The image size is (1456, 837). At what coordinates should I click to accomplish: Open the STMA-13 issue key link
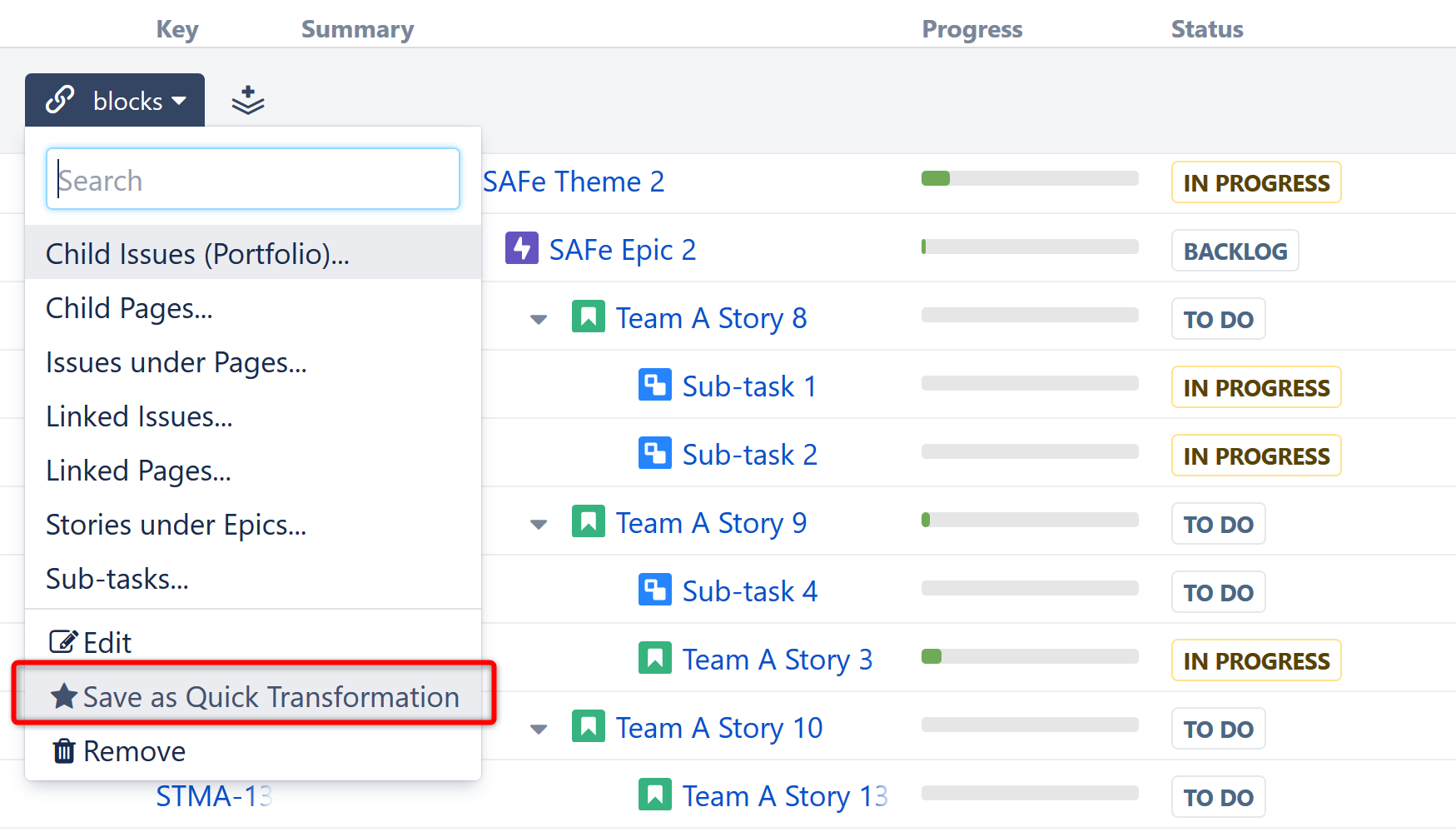213,796
